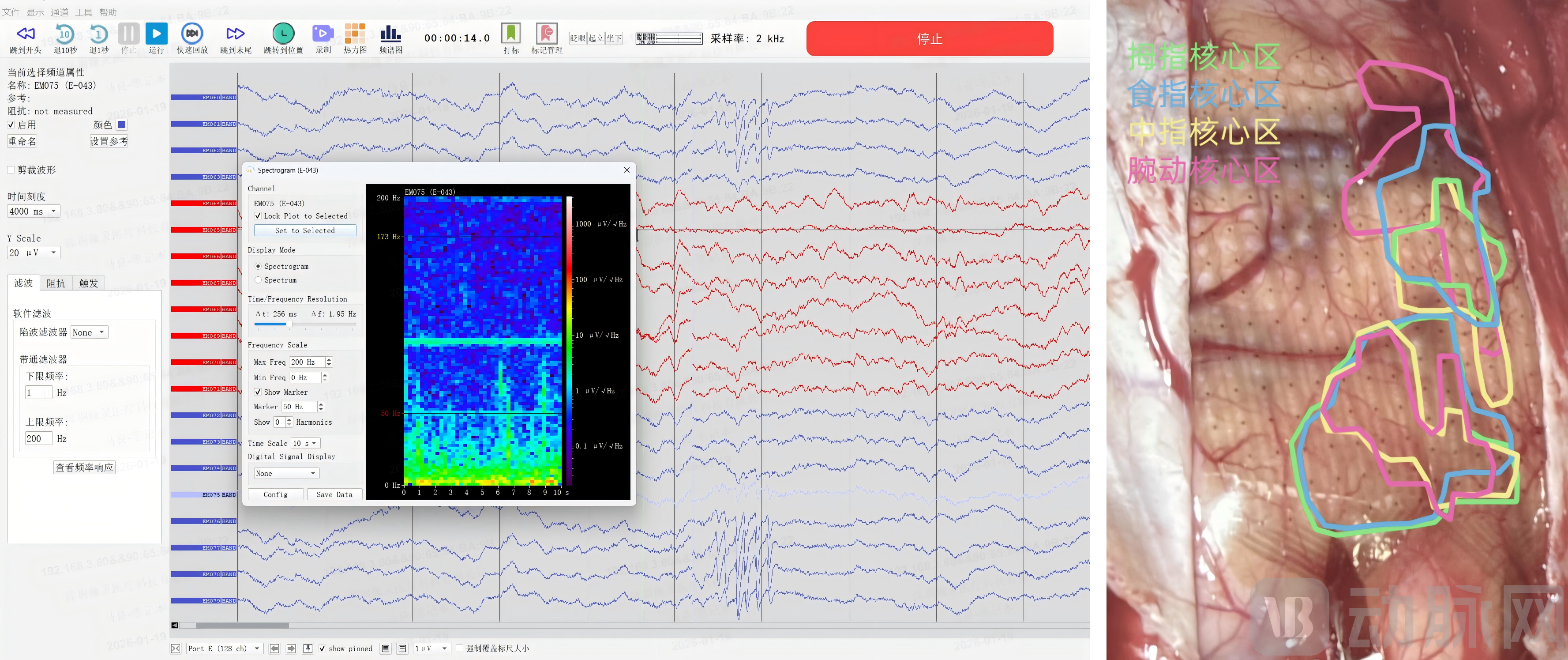1568x660 pixels.
Task: Open the channel (通道) menu
Action: coord(59,12)
